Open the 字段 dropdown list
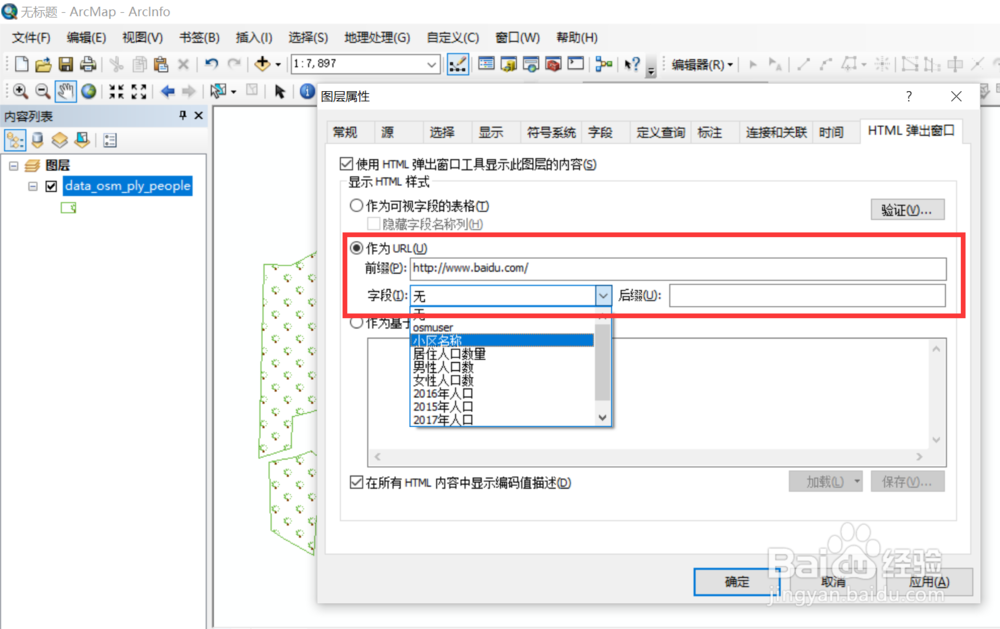 [x=603, y=296]
